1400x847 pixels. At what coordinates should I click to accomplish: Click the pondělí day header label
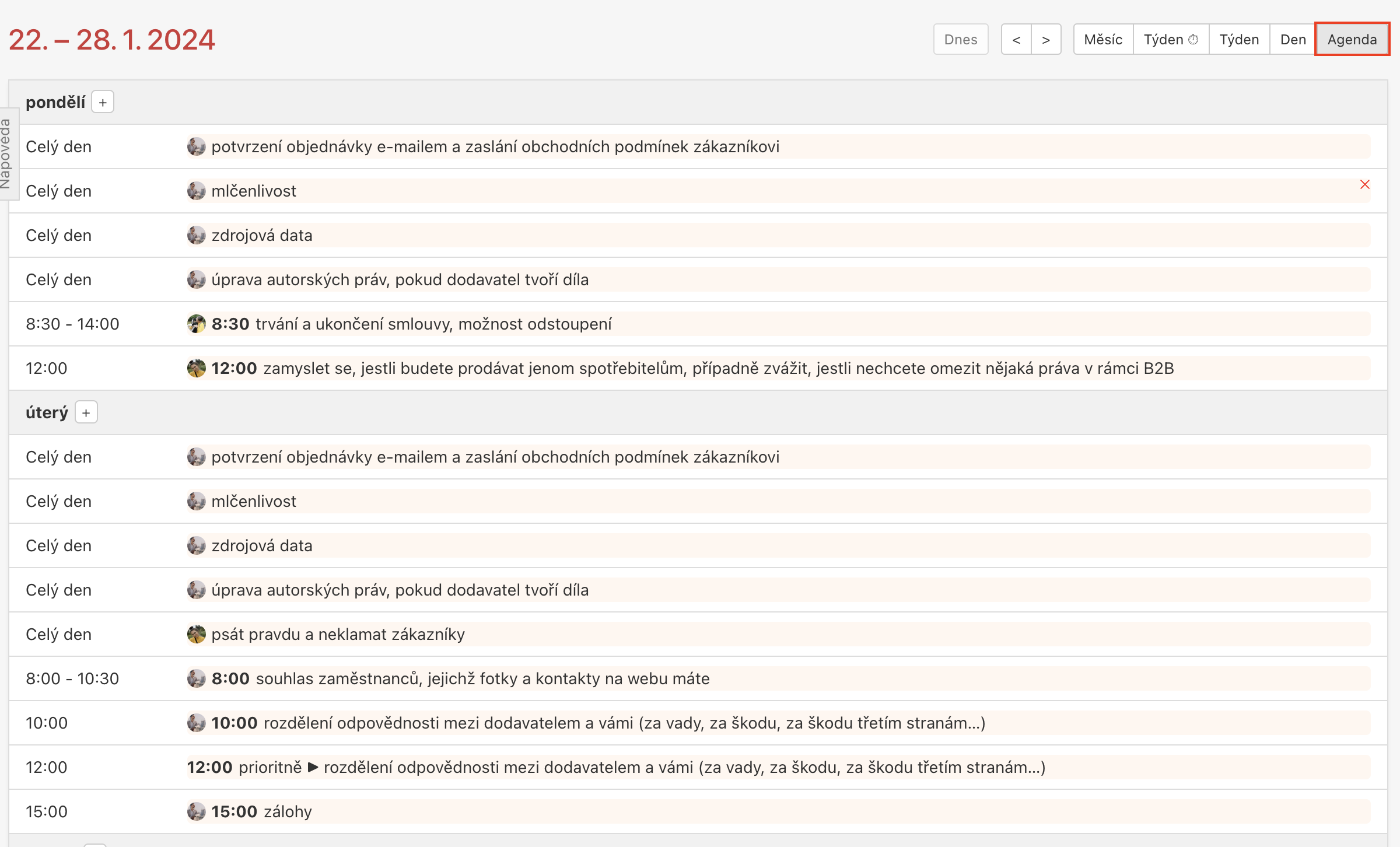tap(55, 102)
